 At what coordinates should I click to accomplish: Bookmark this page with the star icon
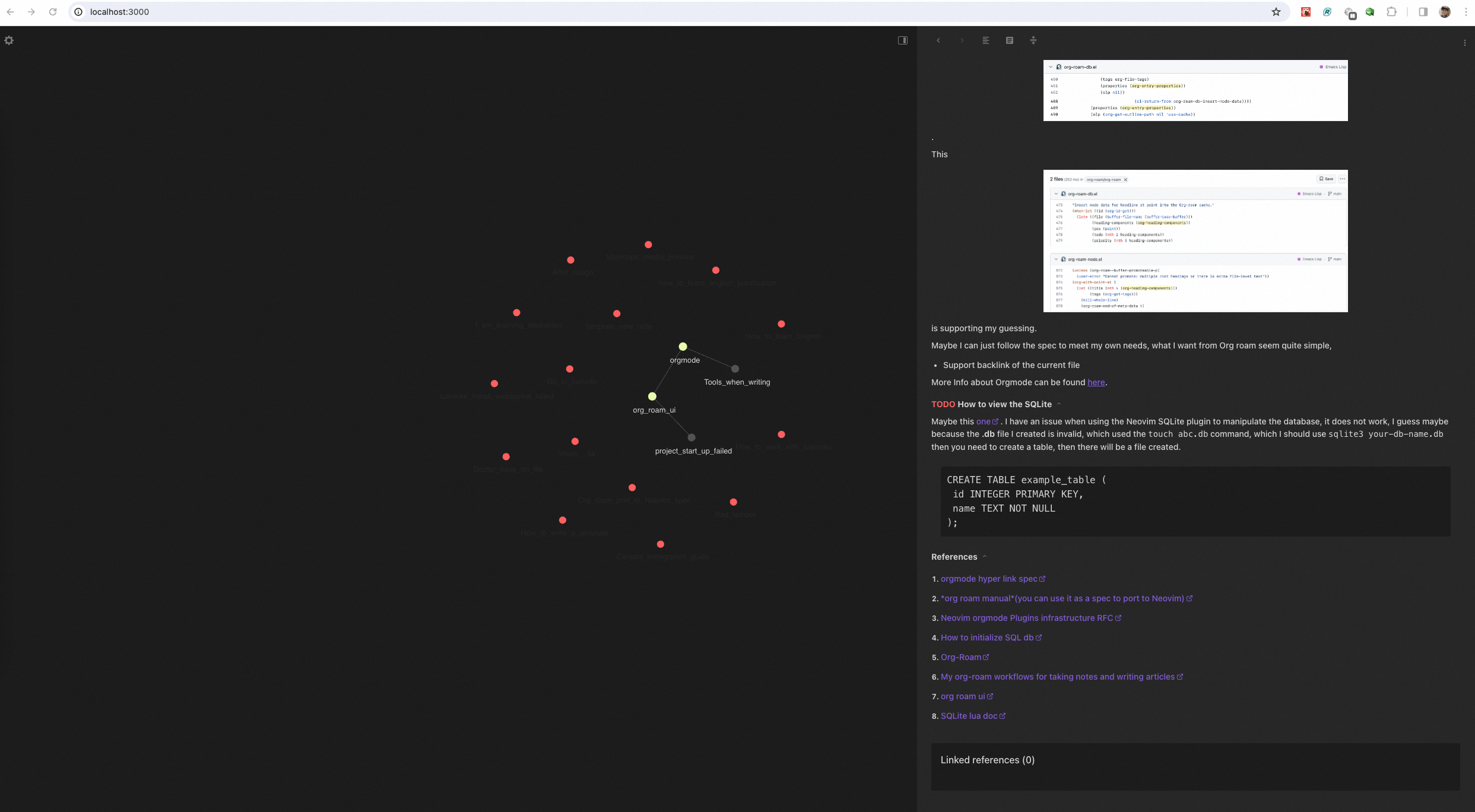(1276, 12)
